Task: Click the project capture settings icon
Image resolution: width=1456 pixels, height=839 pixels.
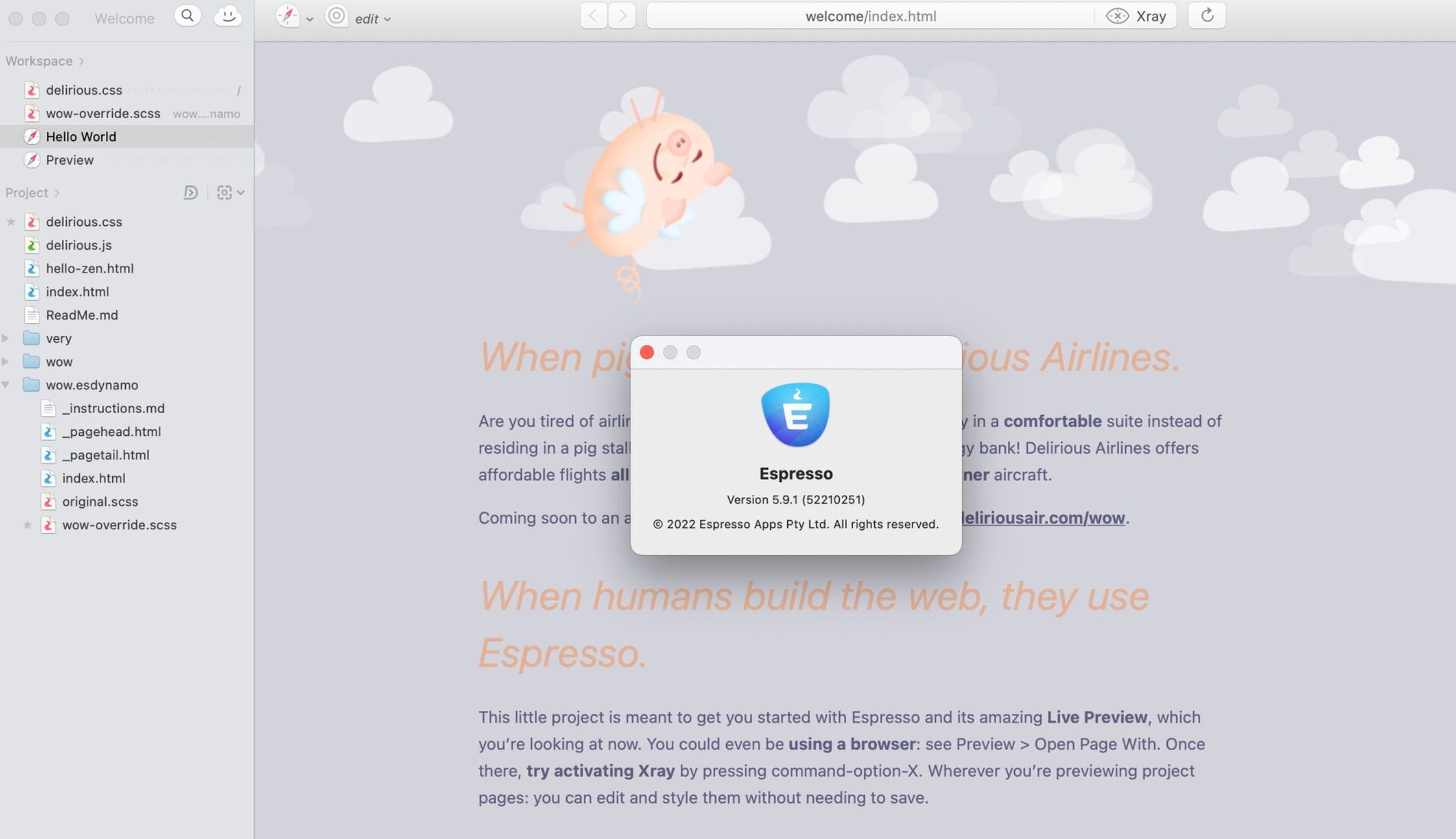Action: [224, 192]
